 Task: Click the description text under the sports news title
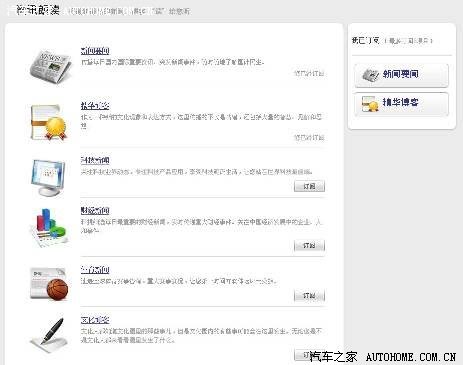click(179, 281)
